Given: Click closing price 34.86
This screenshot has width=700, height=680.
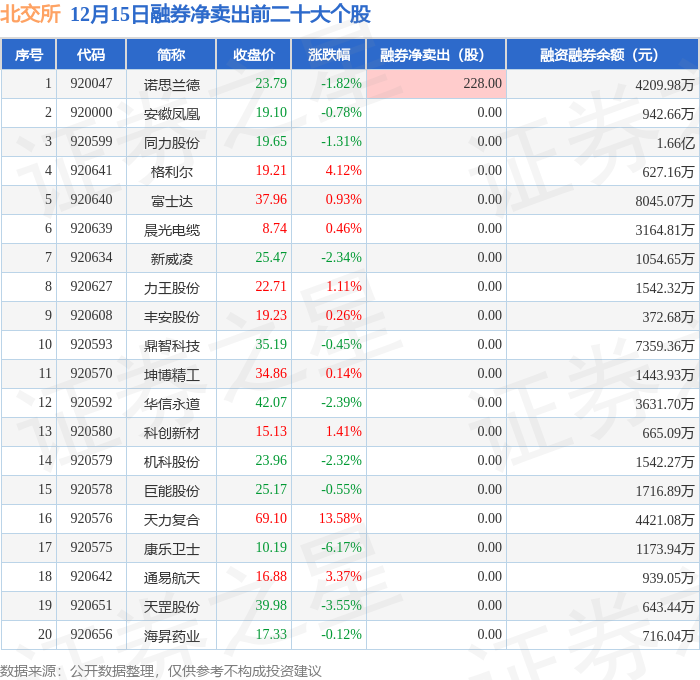Looking at the screenshot, I should pyautogui.click(x=271, y=374).
